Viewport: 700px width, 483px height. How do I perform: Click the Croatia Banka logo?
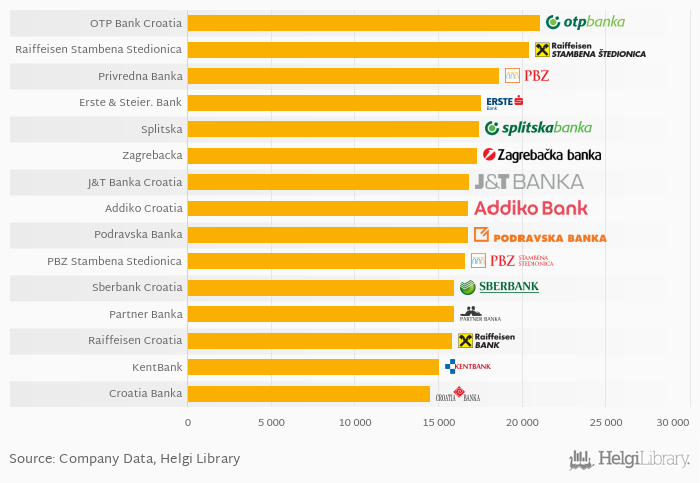458,394
